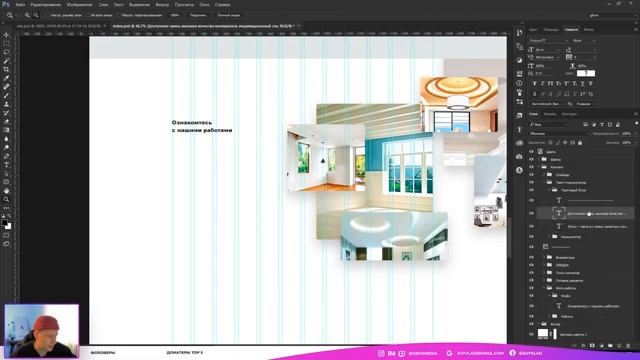Select the Magic Wand tool
This screenshot has height=360, width=640.
(6, 61)
